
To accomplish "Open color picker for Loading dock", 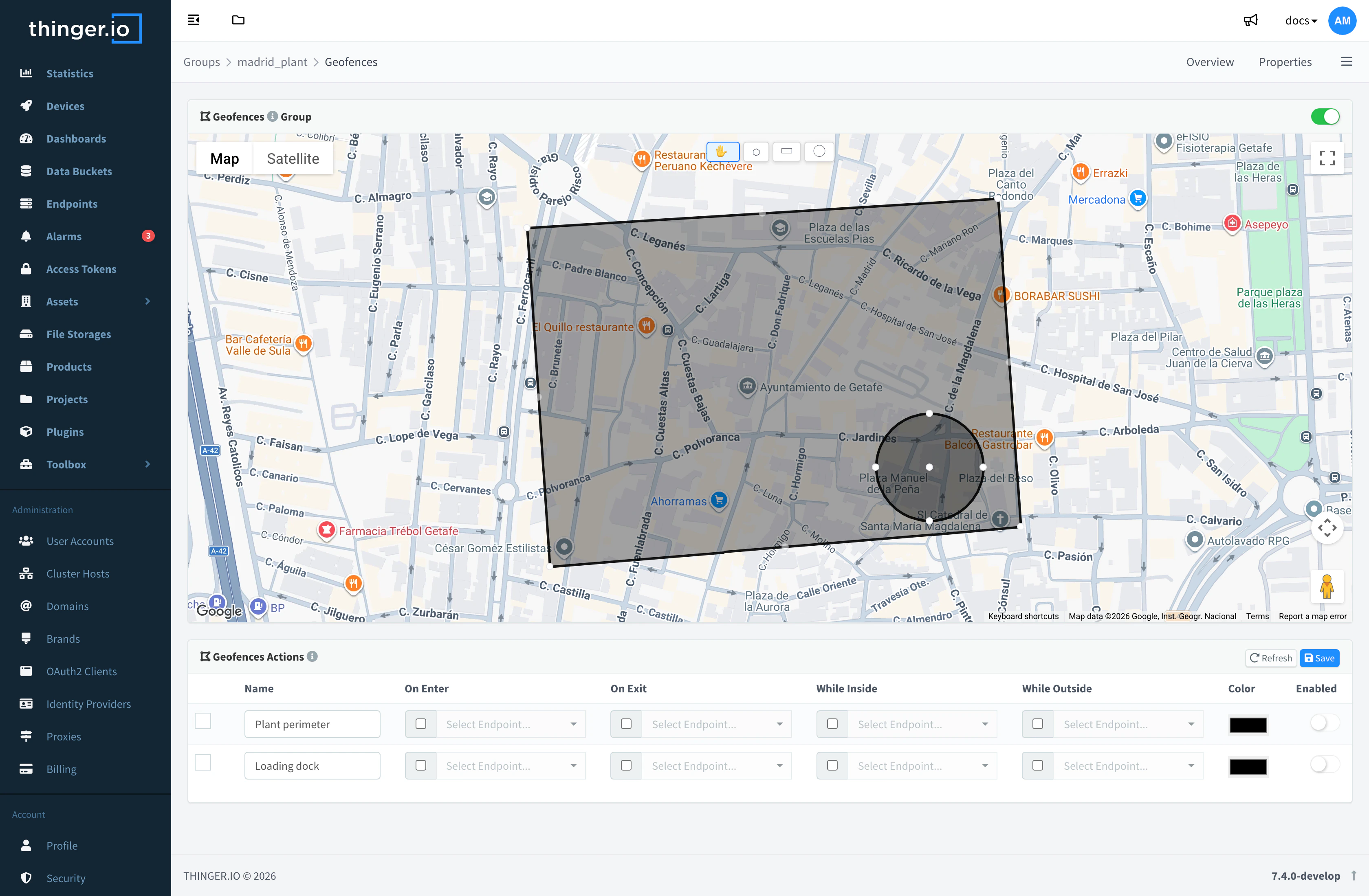I will [x=1248, y=766].
